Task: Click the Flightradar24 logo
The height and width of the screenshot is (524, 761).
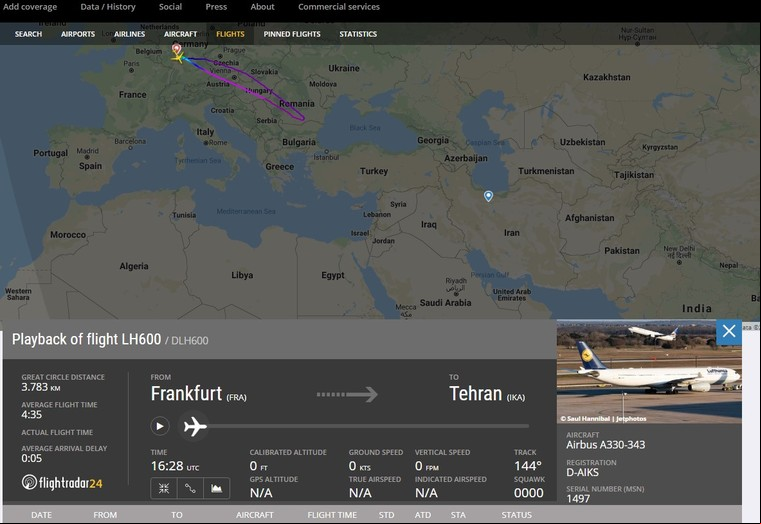Action: point(62,482)
